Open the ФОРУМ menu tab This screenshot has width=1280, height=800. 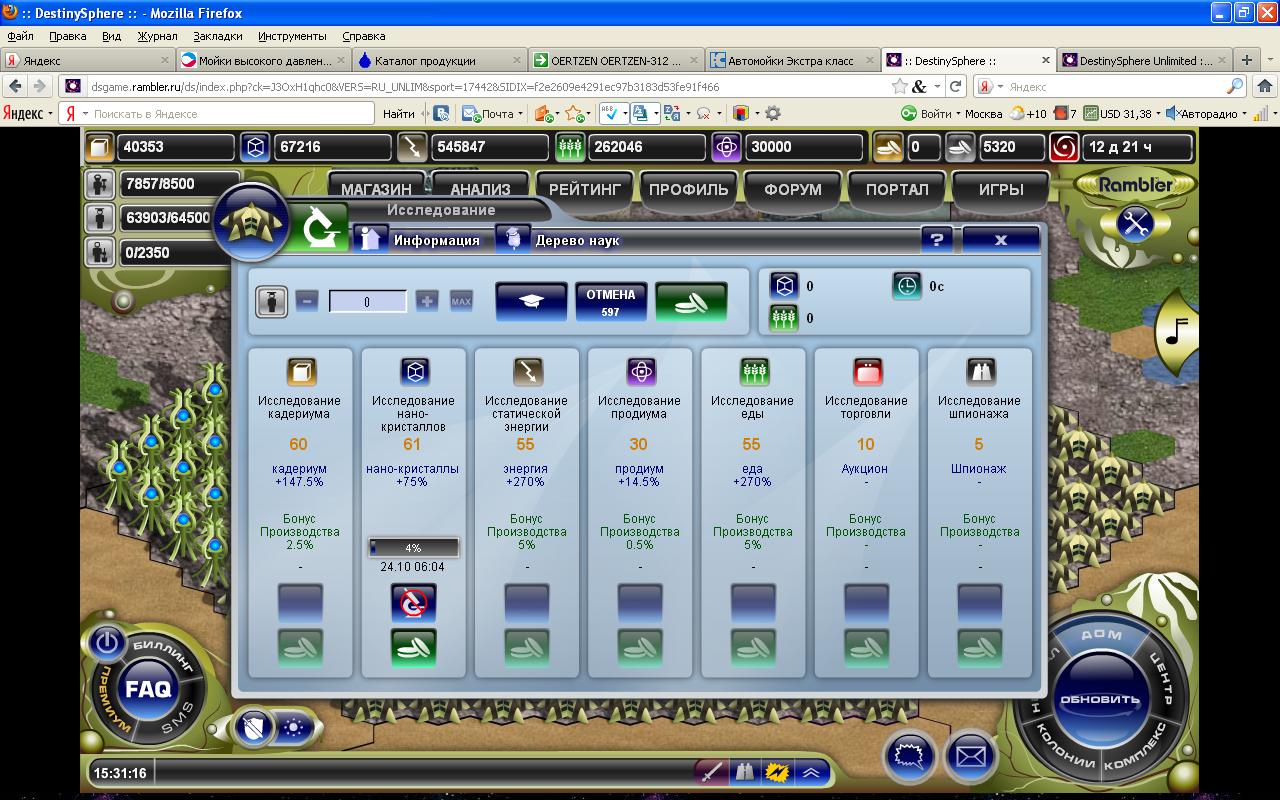792,189
